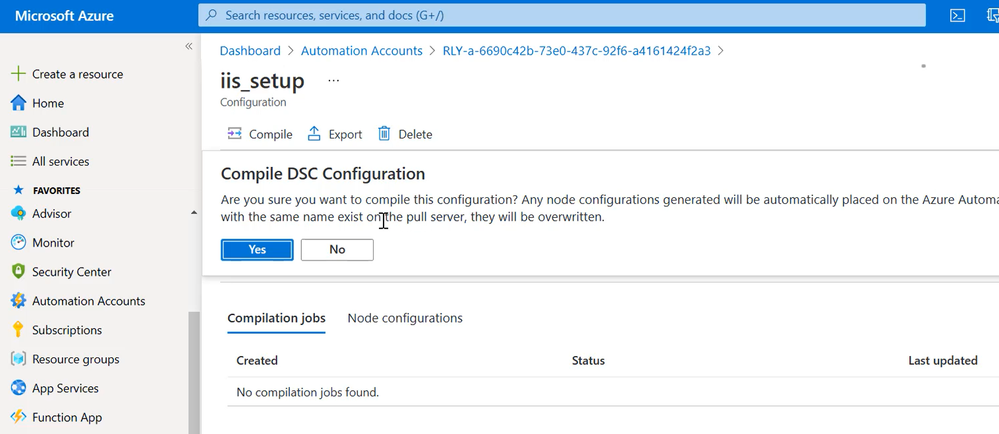Switch to the Node configurations tab
999x434 pixels.
point(405,318)
